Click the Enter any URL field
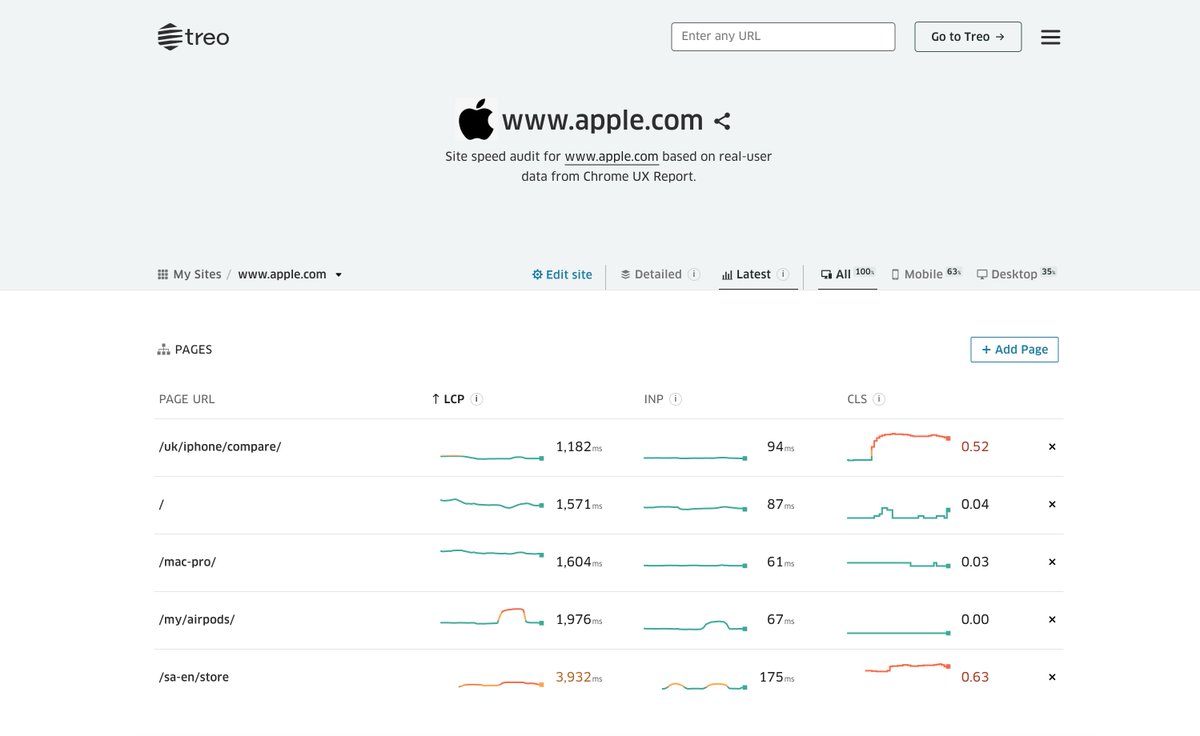Image resolution: width=1200 pixels, height=736 pixels. pos(783,36)
